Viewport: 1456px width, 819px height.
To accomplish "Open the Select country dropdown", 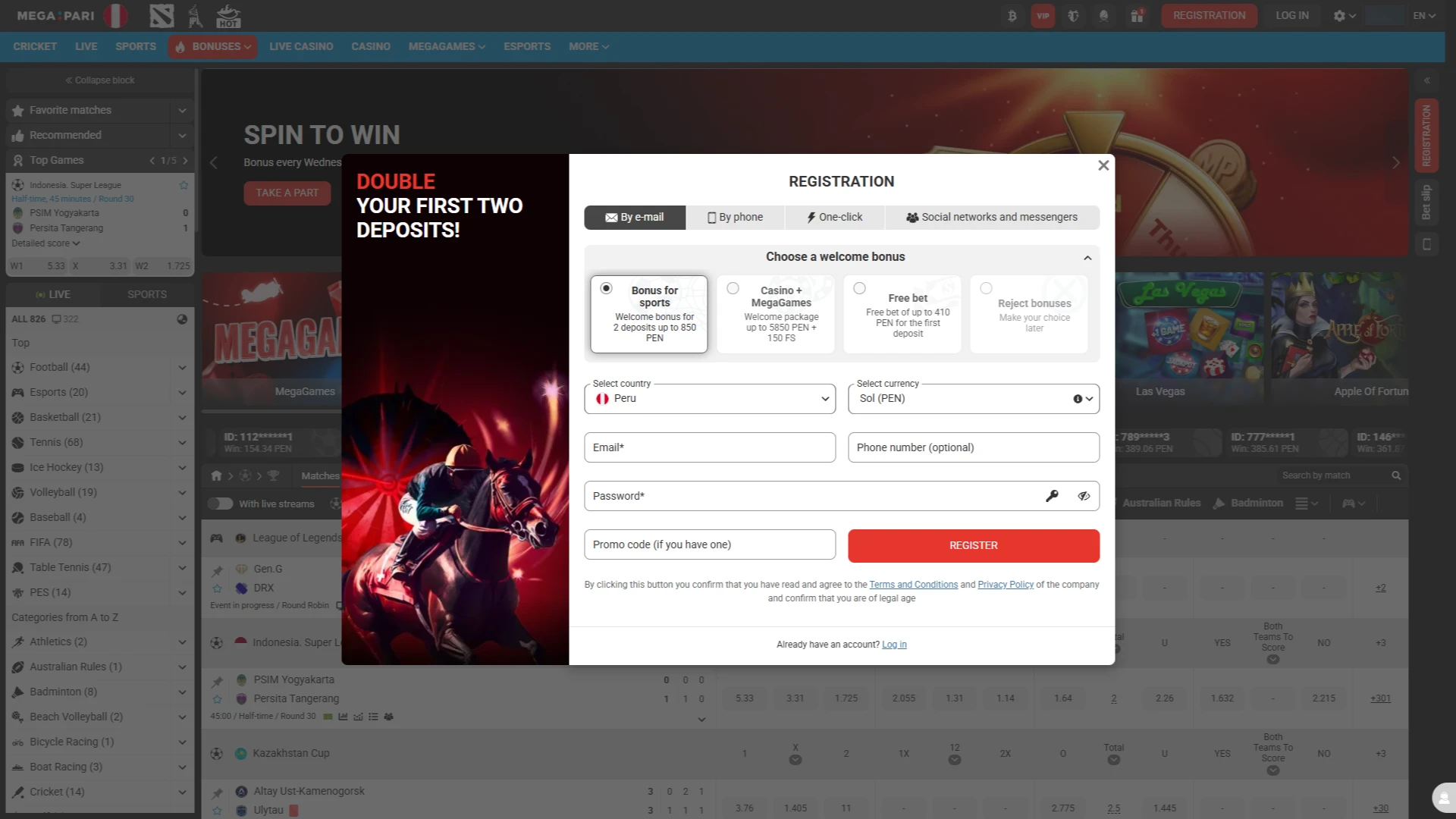I will coord(710,399).
